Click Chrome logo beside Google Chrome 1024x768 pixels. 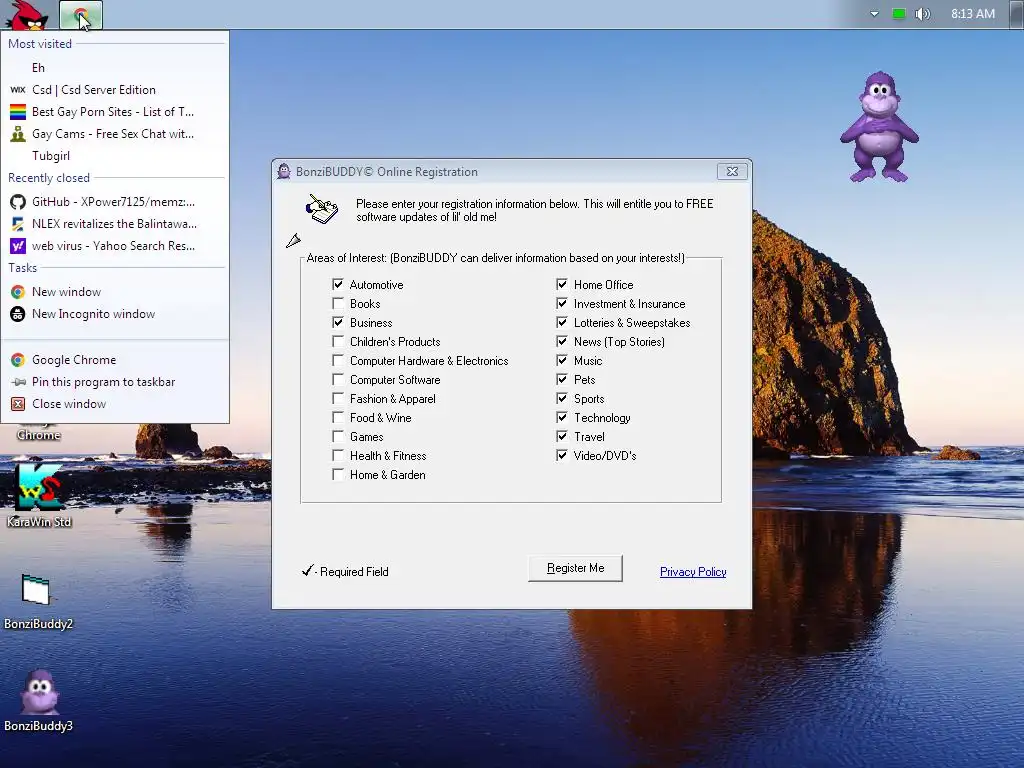[x=18, y=360]
